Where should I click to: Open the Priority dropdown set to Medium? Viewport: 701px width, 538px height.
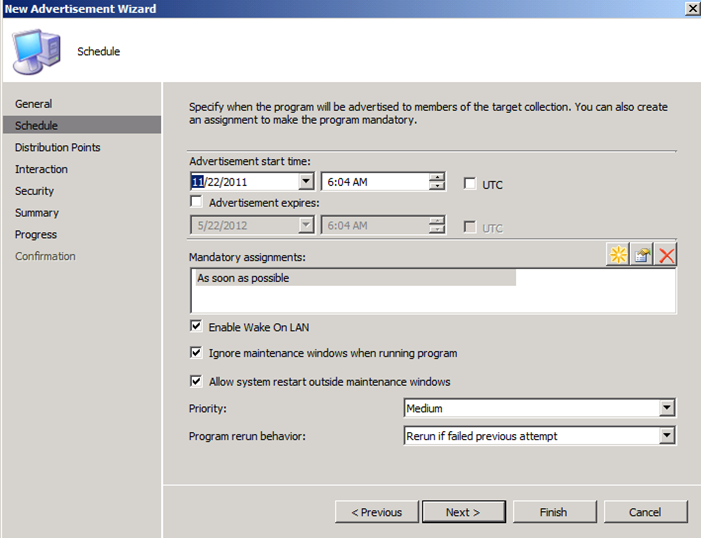click(x=667, y=407)
